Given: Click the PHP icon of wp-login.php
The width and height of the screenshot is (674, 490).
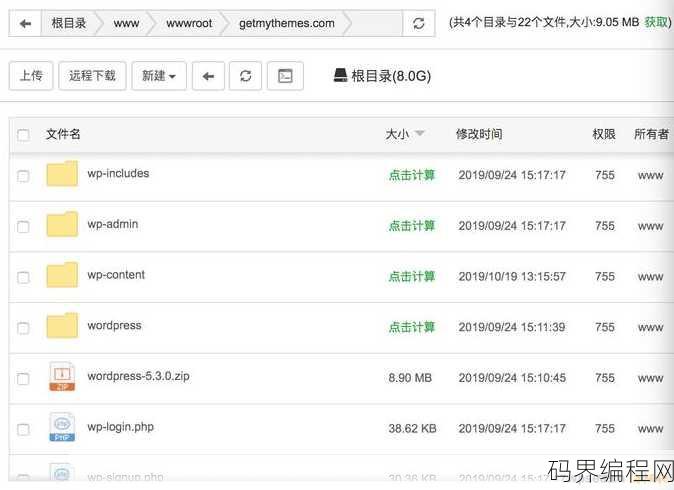Looking at the screenshot, I should [x=62, y=427].
